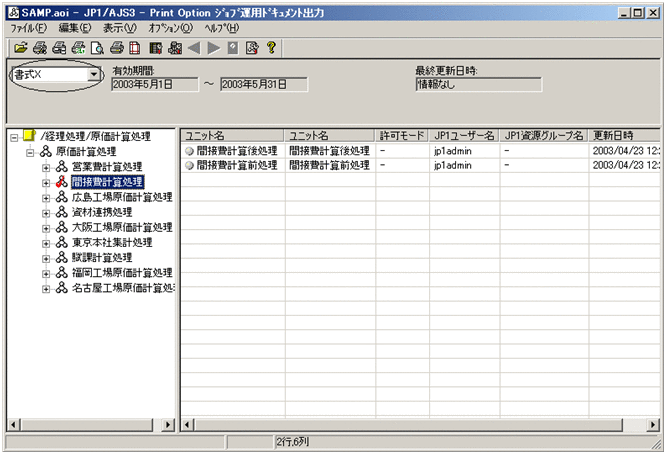
Task: Expand the 営業費計算処理 tree node
Action: coord(46,167)
